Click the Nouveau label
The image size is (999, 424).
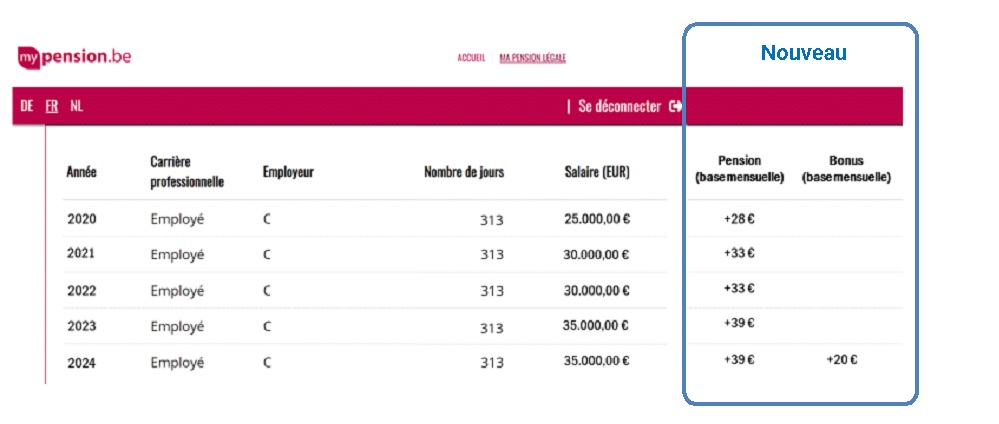pos(803,53)
